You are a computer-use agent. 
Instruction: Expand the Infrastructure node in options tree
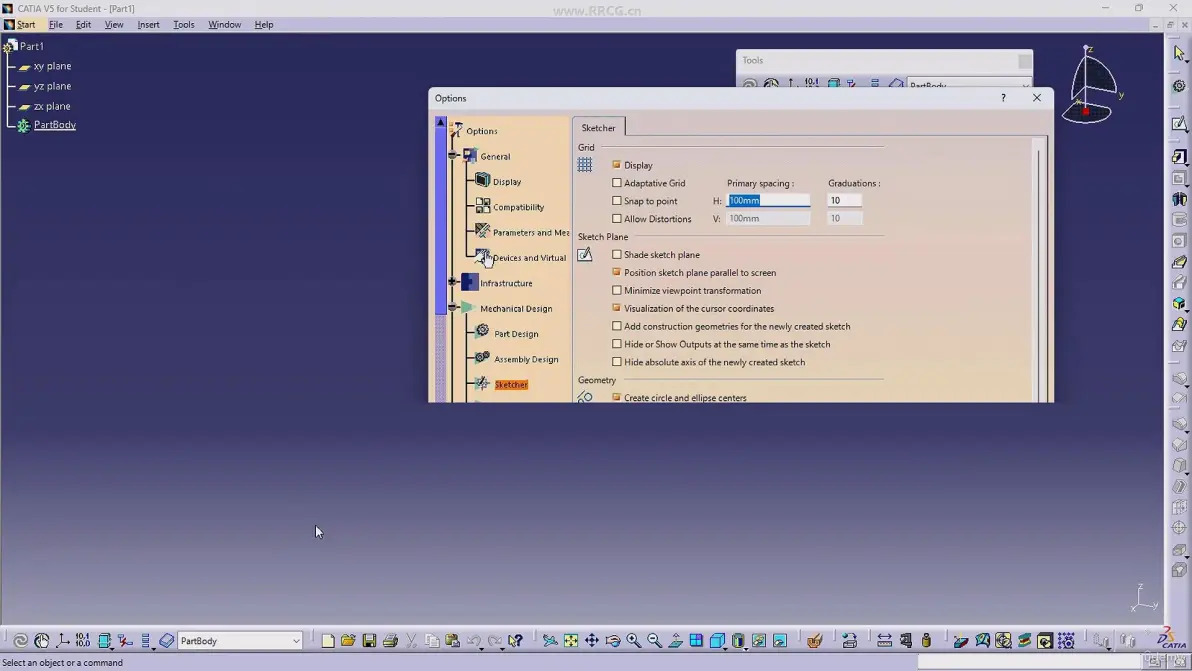[x=453, y=282]
